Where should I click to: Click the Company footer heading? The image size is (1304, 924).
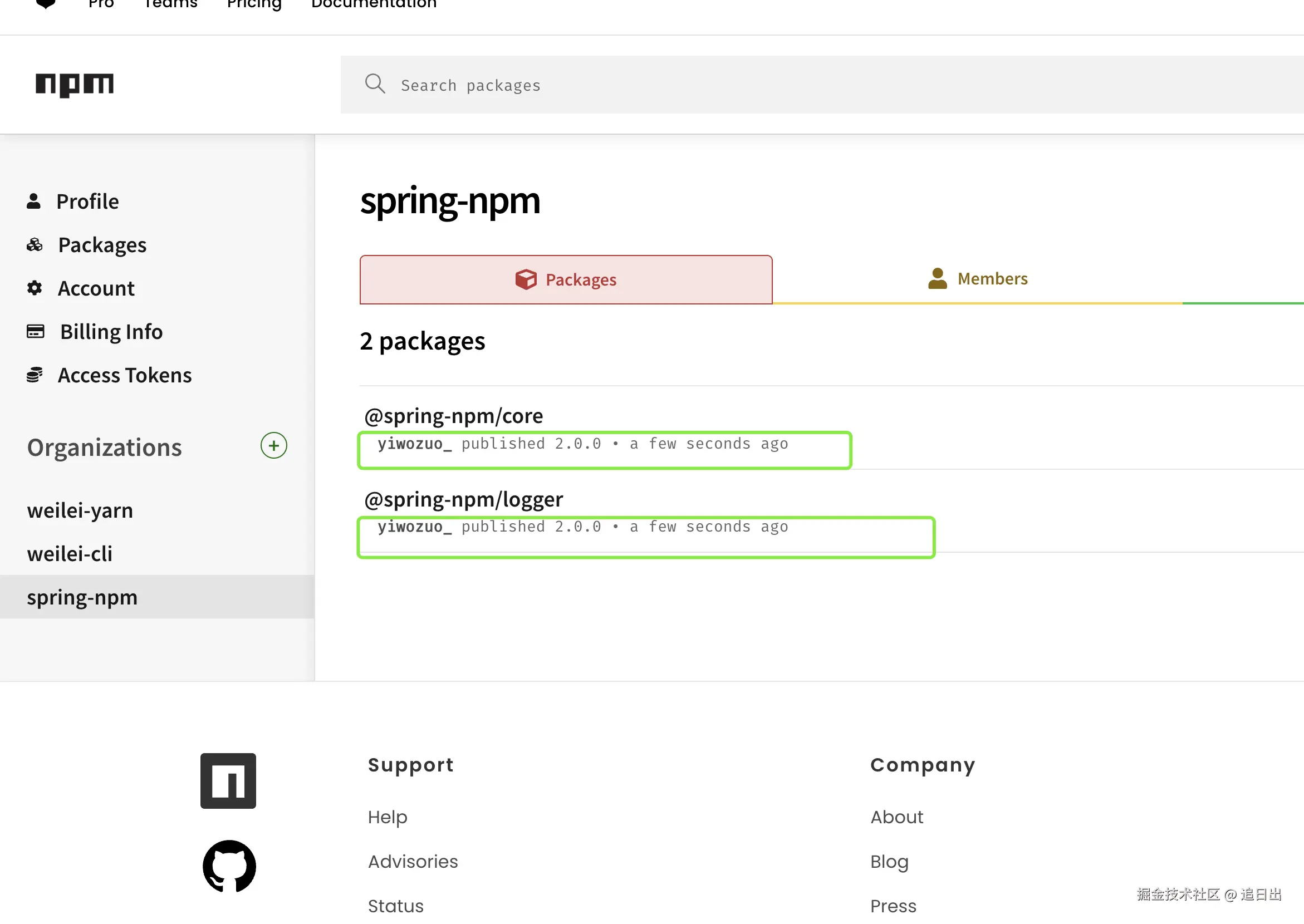(x=923, y=765)
